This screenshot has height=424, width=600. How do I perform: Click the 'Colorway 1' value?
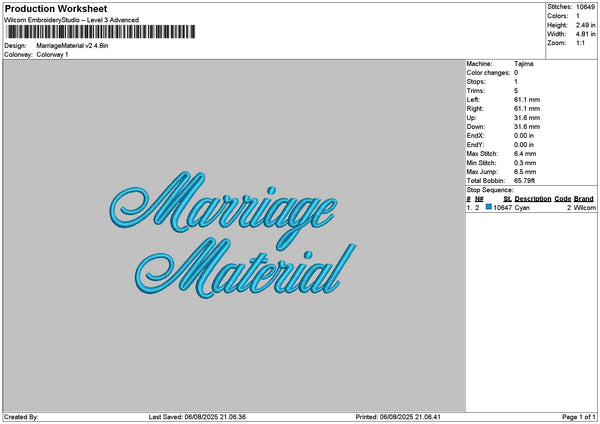(x=52, y=55)
